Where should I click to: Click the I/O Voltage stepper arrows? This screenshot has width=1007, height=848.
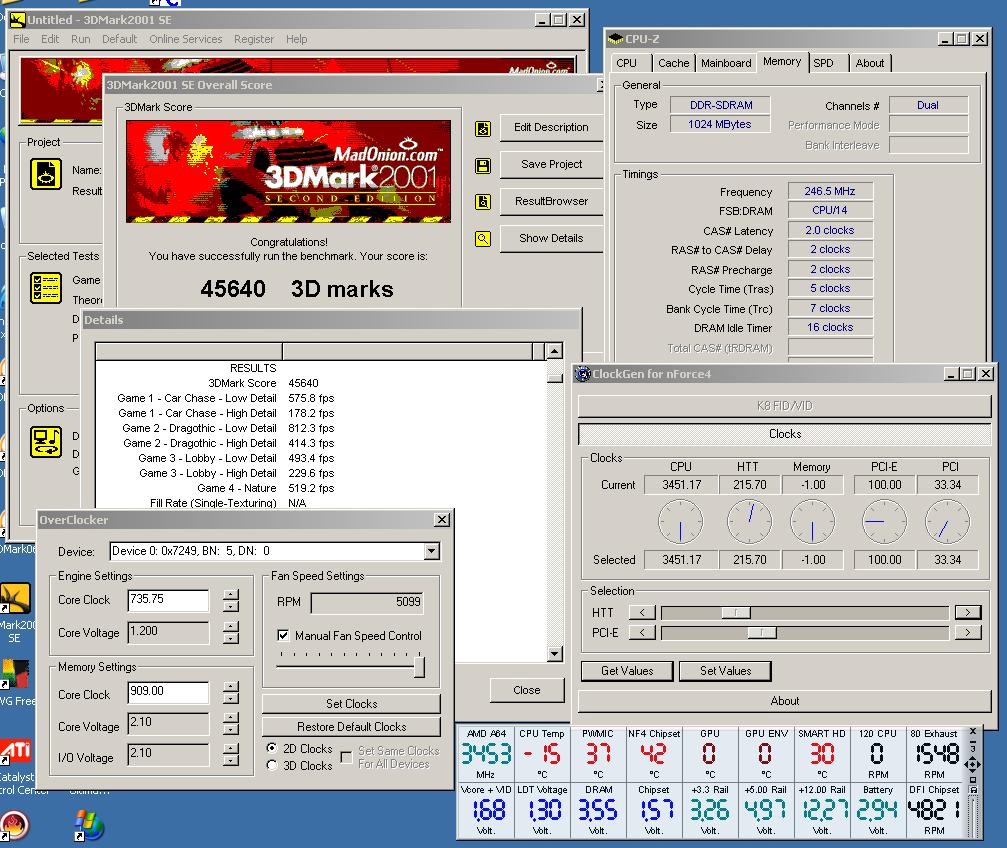coord(231,754)
